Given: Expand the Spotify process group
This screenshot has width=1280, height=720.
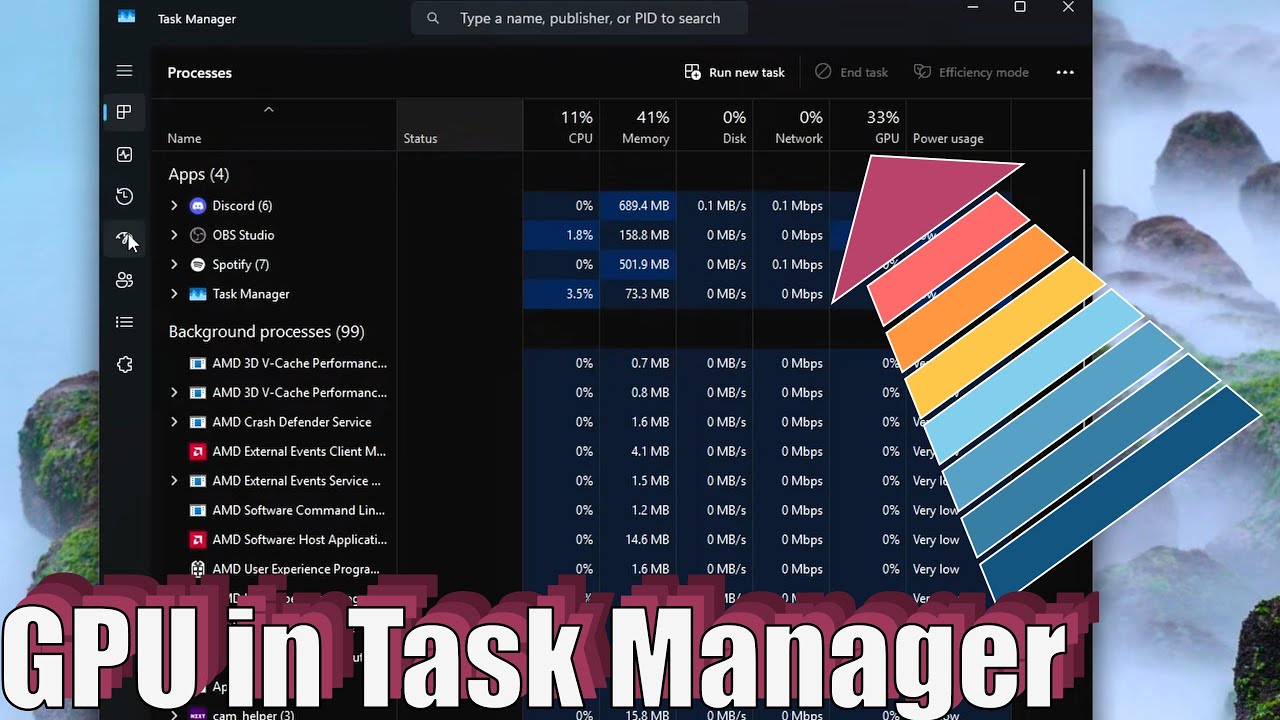Looking at the screenshot, I should click(x=174, y=265).
